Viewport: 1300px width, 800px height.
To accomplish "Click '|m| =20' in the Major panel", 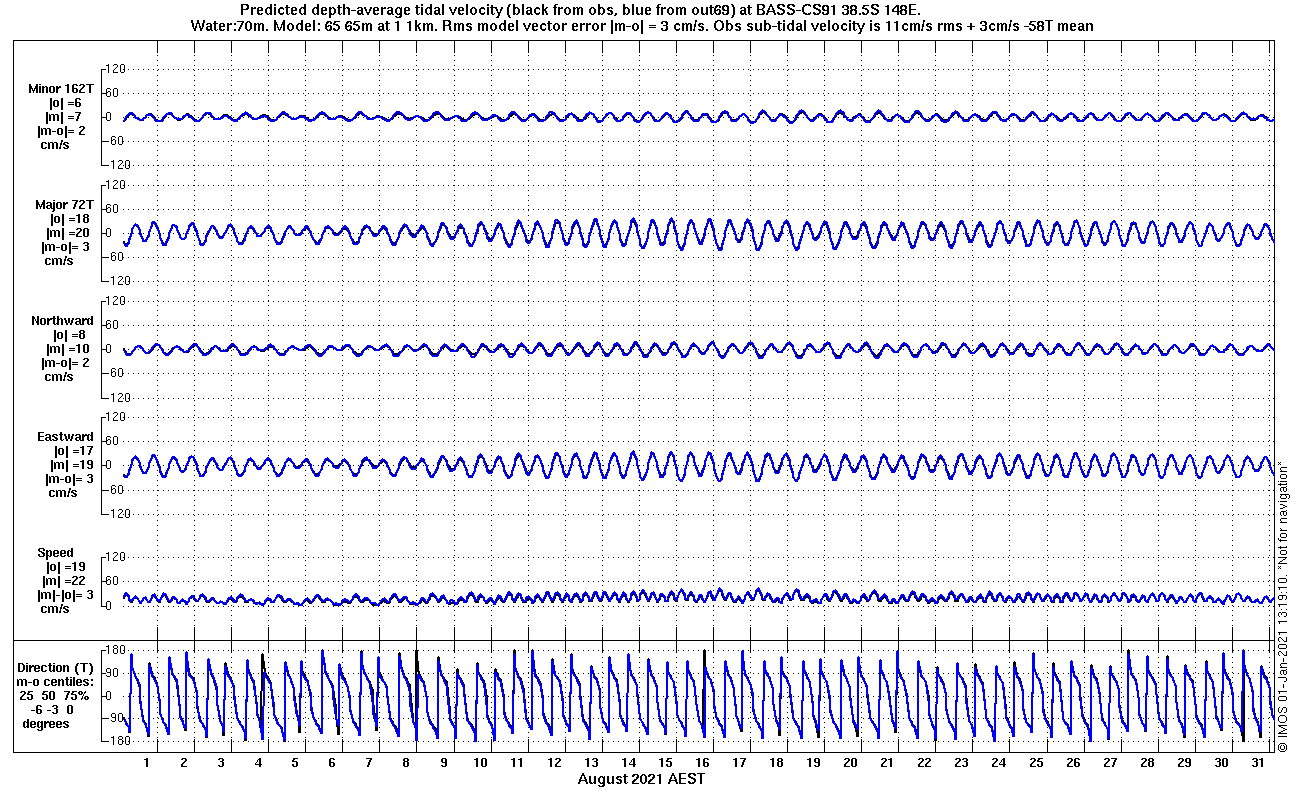I will 70,233.
